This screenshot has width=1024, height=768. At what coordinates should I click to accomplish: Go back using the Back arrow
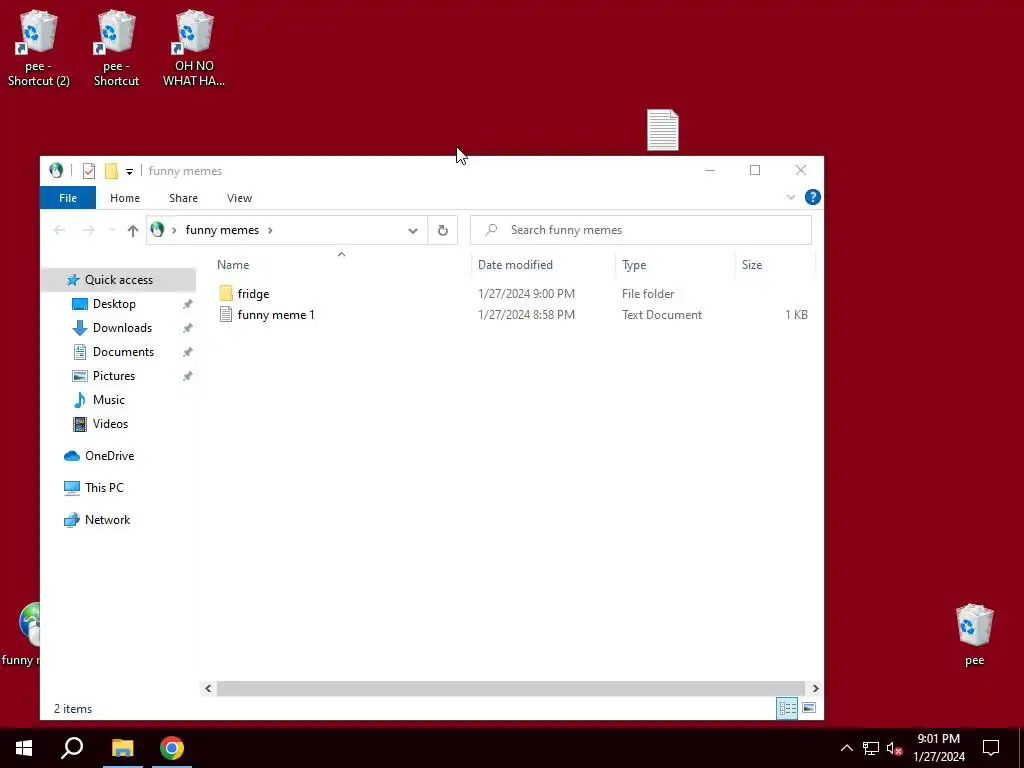pyautogui.click(x=59, y=230)
